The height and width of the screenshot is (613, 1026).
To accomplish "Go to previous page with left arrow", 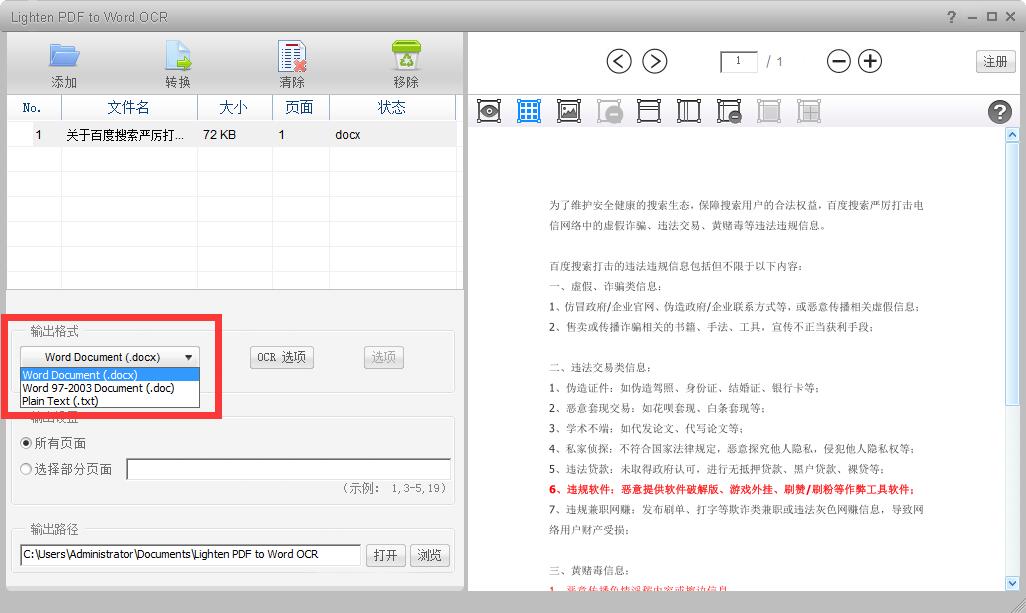I will coord(618,61).
